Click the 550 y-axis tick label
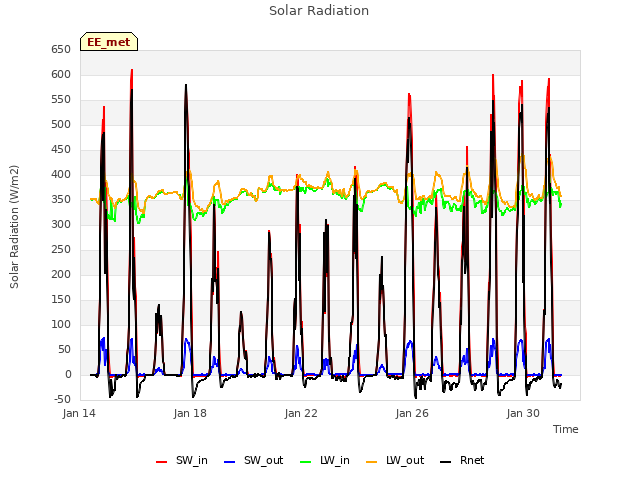Image resolution: width=640 pixels, height=480 pixels. pyautogui.click(x=61, y=100)
